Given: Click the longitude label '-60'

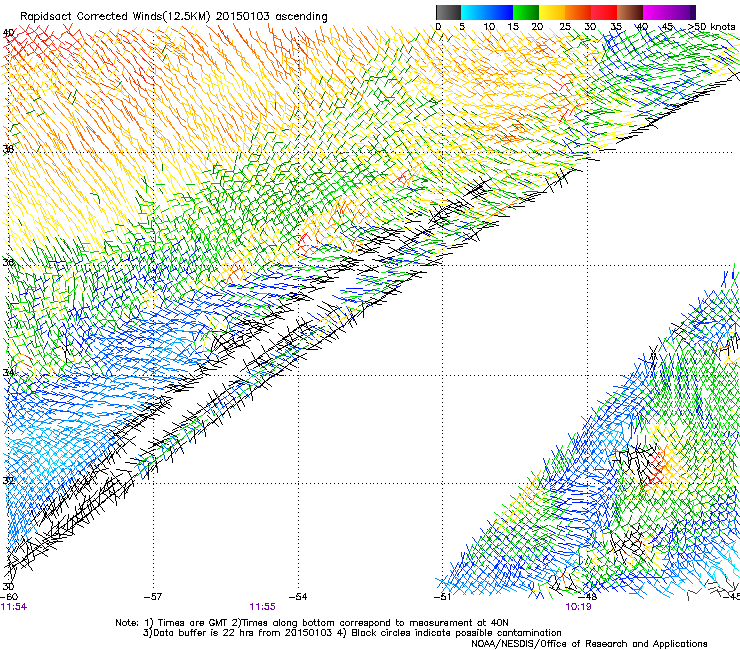Looking at the screenshot, I should pos(9,597).
